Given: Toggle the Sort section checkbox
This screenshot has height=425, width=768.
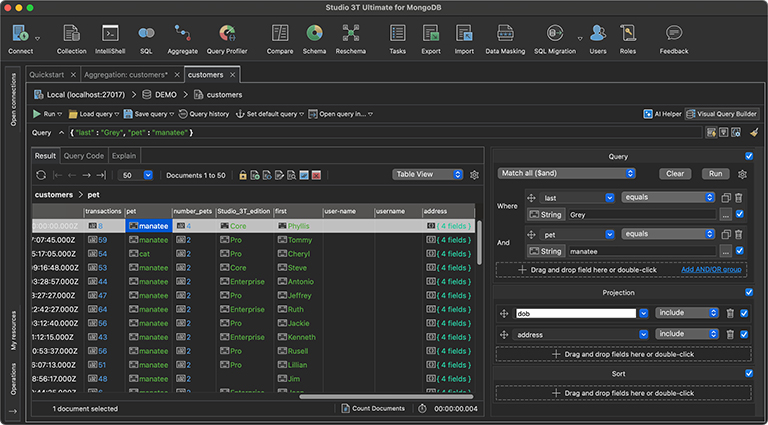Looking at the screenshot, I should coord(749,374).
